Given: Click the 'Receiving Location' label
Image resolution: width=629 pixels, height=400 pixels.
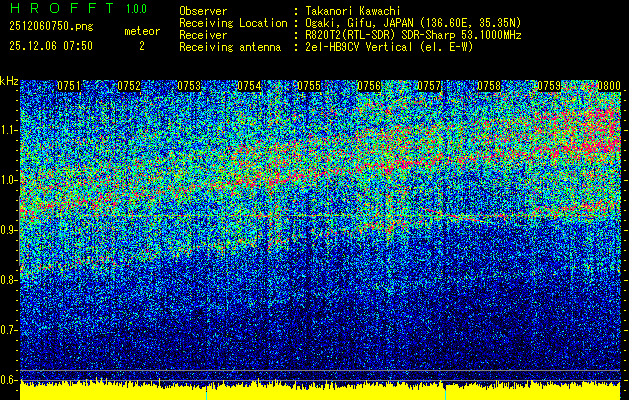Looking at the screenshot, I should click(233, 23).
